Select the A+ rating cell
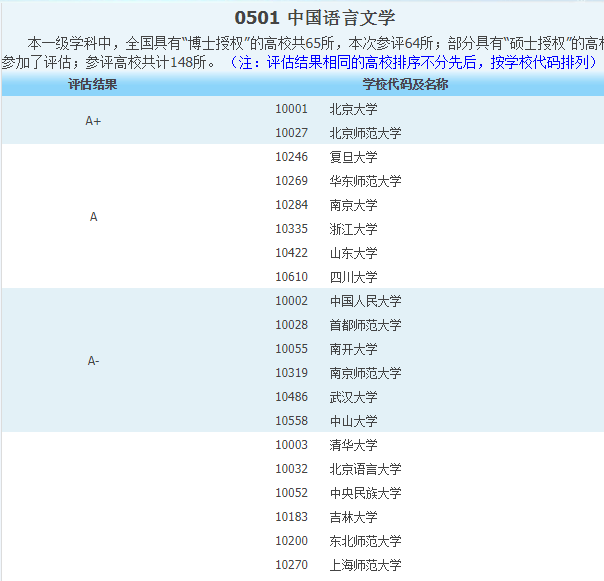604x581 pixels. (93, 121)
